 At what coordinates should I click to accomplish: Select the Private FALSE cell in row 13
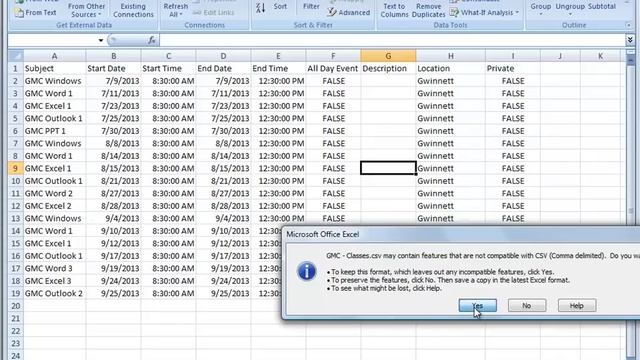click(513, 218)
